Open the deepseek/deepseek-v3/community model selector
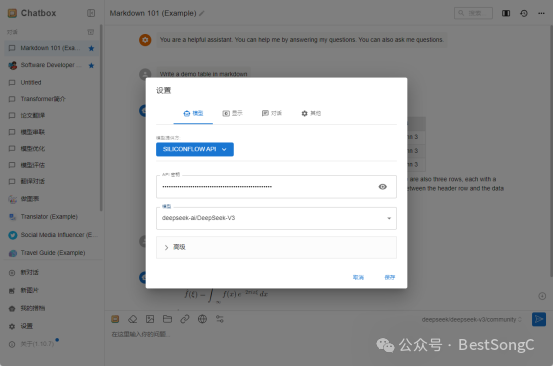 [472, 319]
